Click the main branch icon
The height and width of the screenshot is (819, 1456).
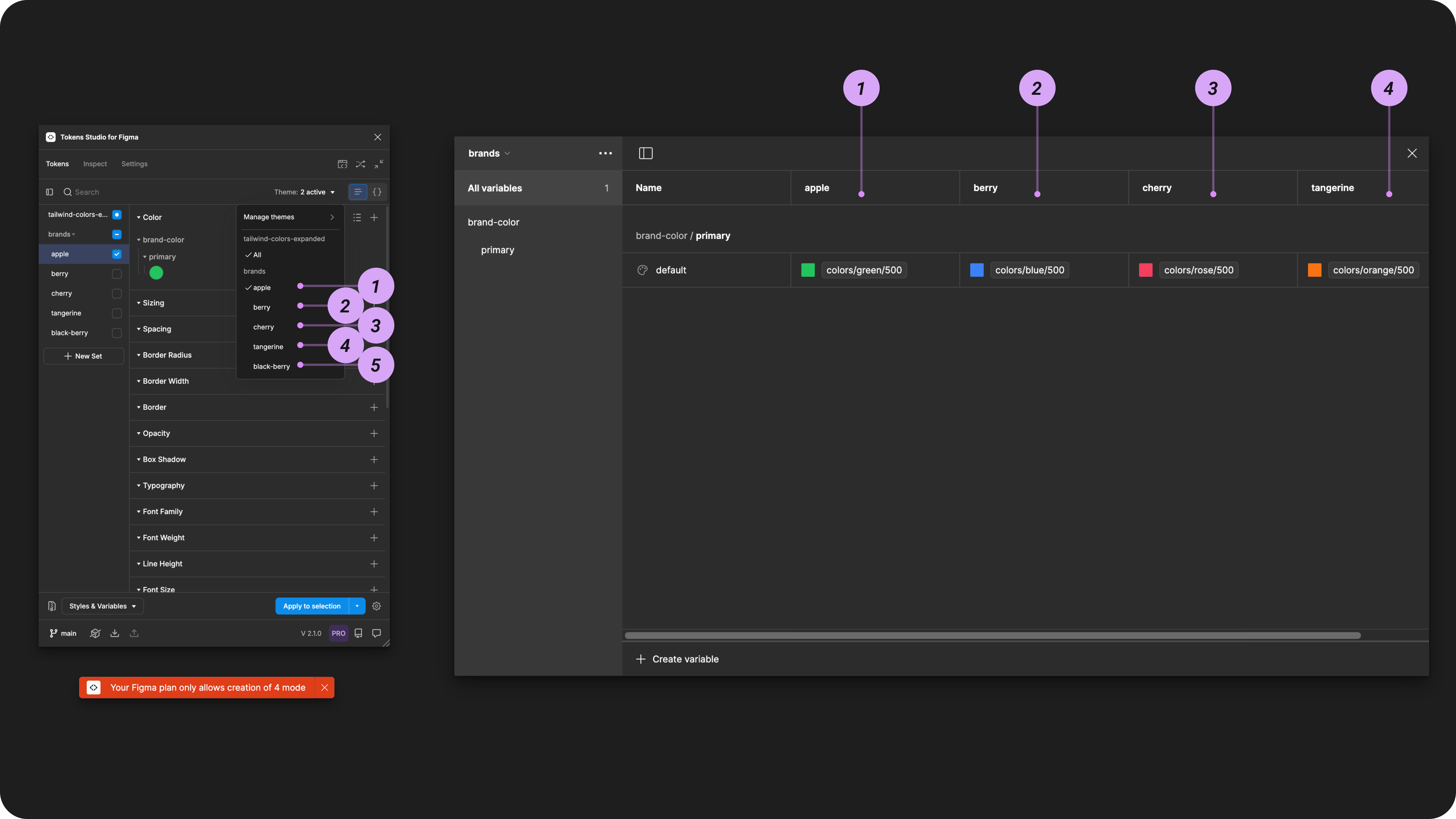(x=53, y=633)
